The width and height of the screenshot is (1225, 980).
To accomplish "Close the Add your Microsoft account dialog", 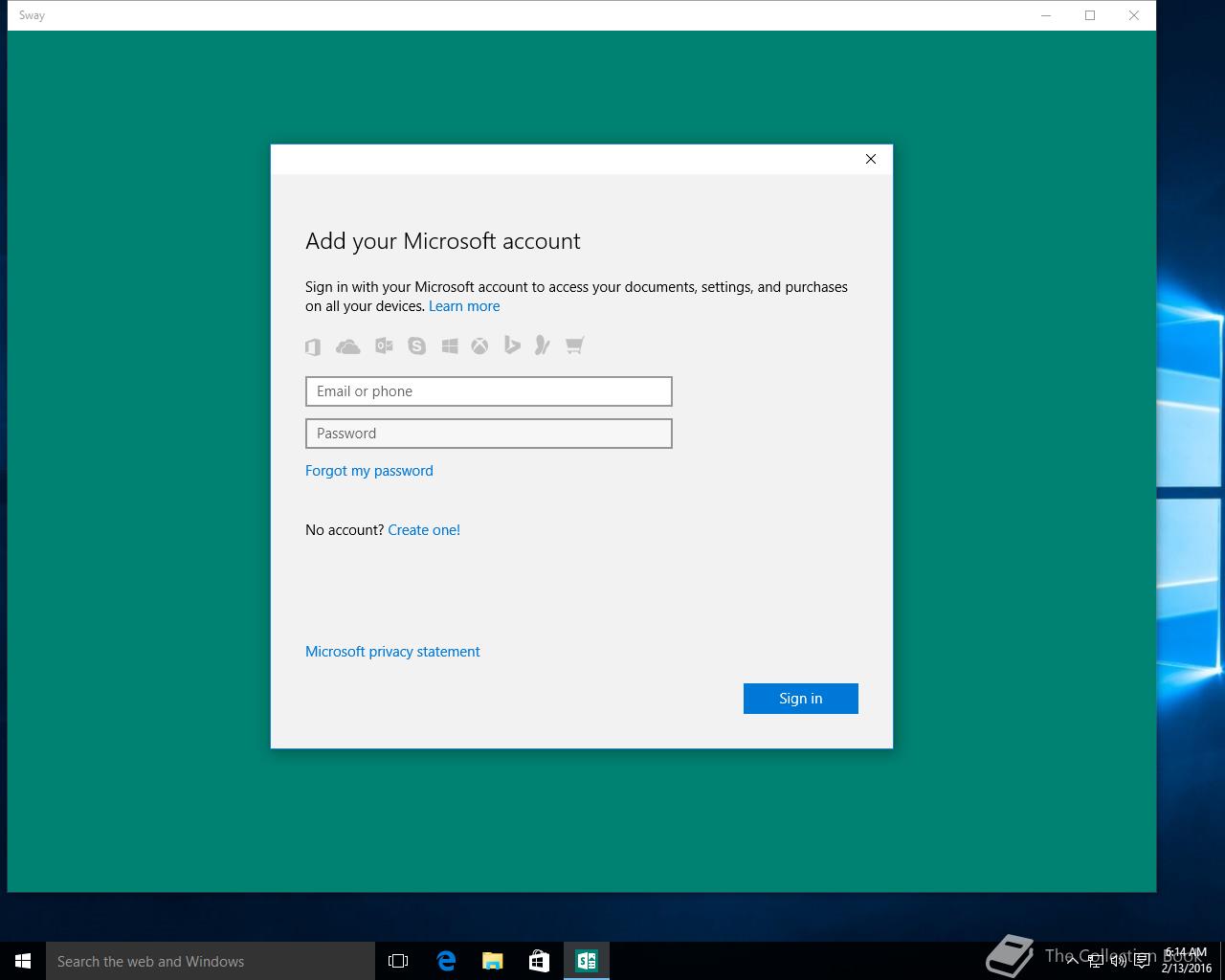I will [871, 159].
